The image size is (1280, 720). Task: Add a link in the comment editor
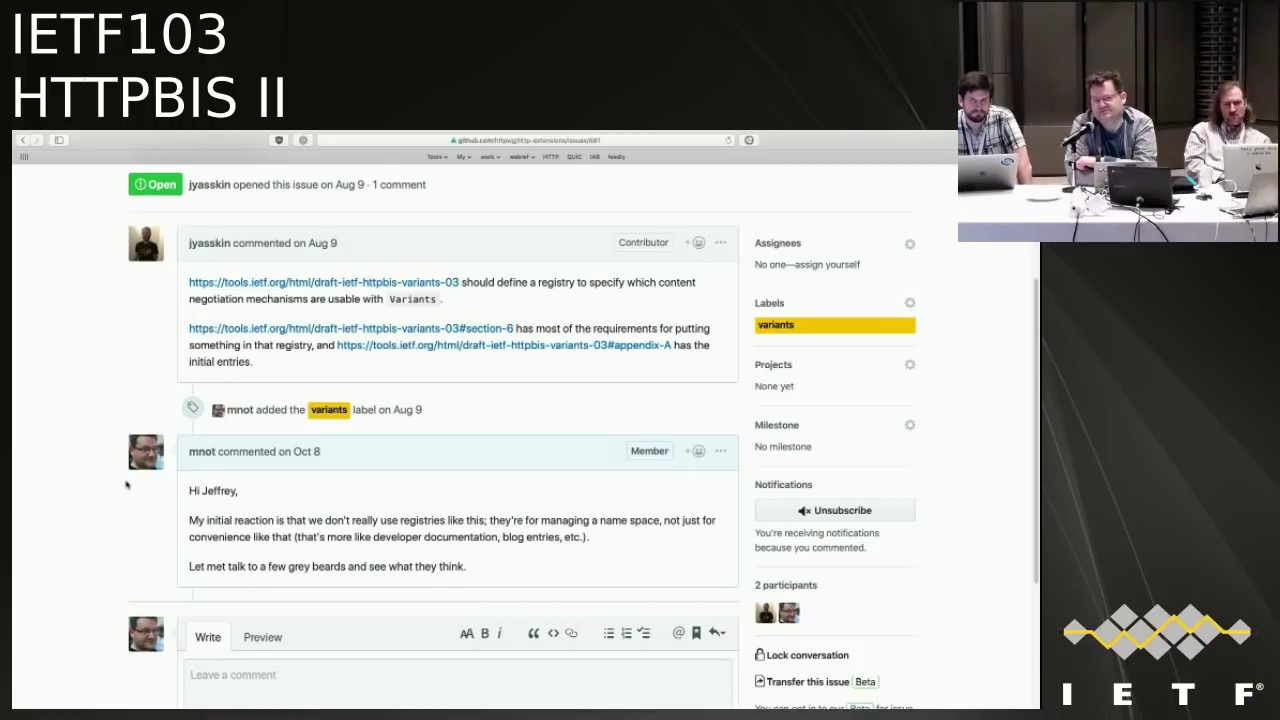pos(571,633)
